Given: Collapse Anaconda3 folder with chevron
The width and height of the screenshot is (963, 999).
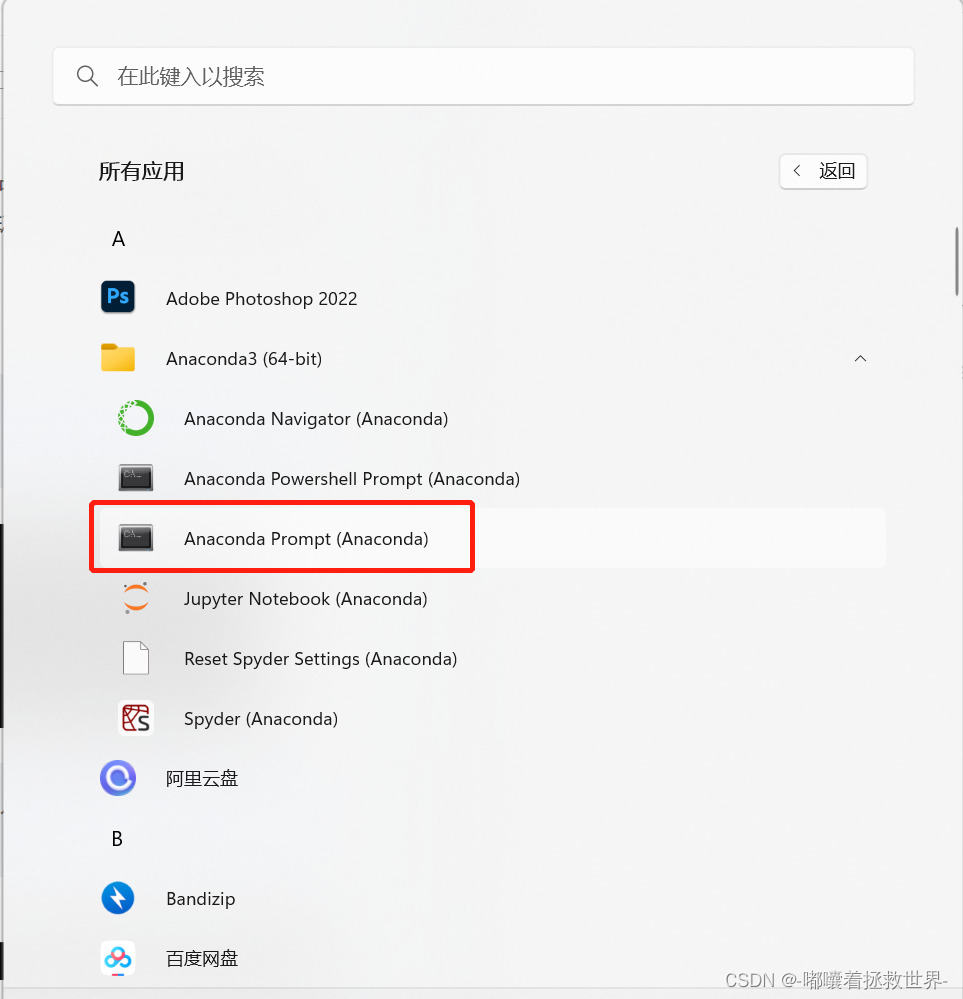Looking at the screenshot, I should pyautogui.click(x=860, y=359).
